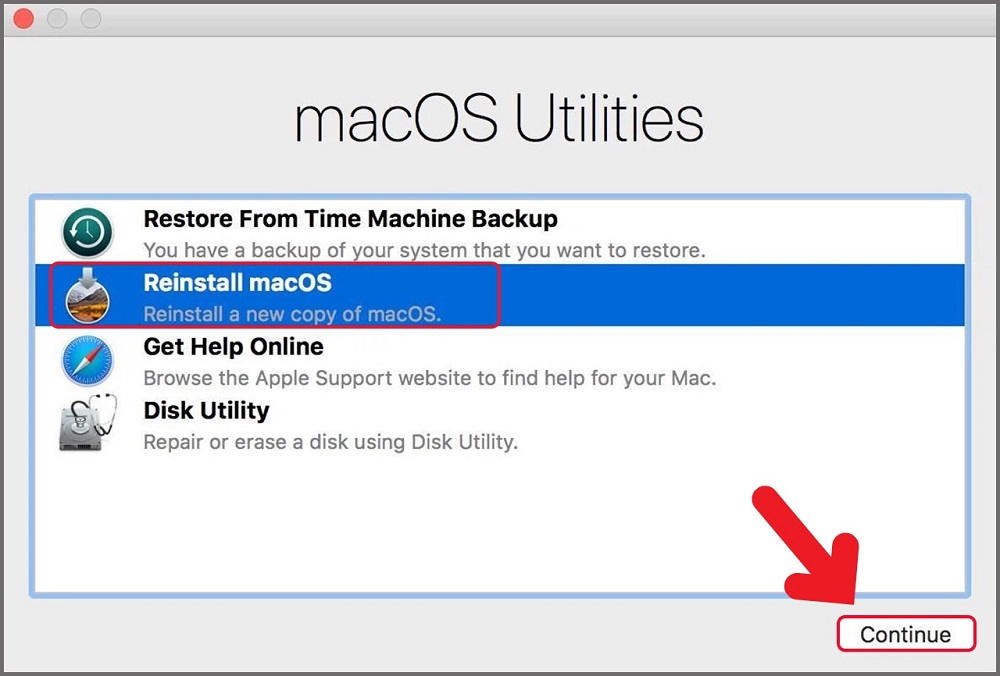This screenshot has width=1000, height=676.
Task: Choose "Disk Utility" from the utilities list
Action: click(x=206, y=410)
